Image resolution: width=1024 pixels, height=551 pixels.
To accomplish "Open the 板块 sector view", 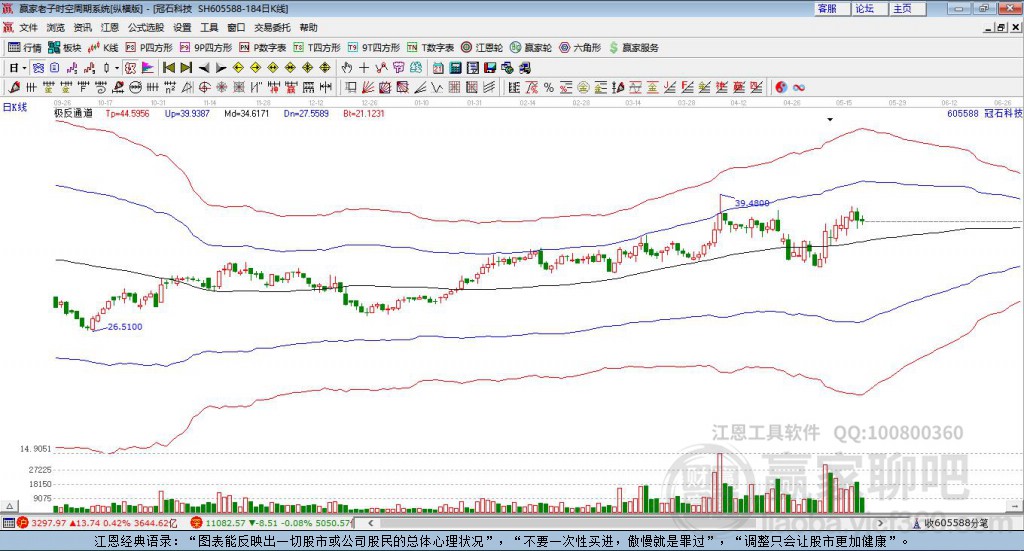I will 64,48.
